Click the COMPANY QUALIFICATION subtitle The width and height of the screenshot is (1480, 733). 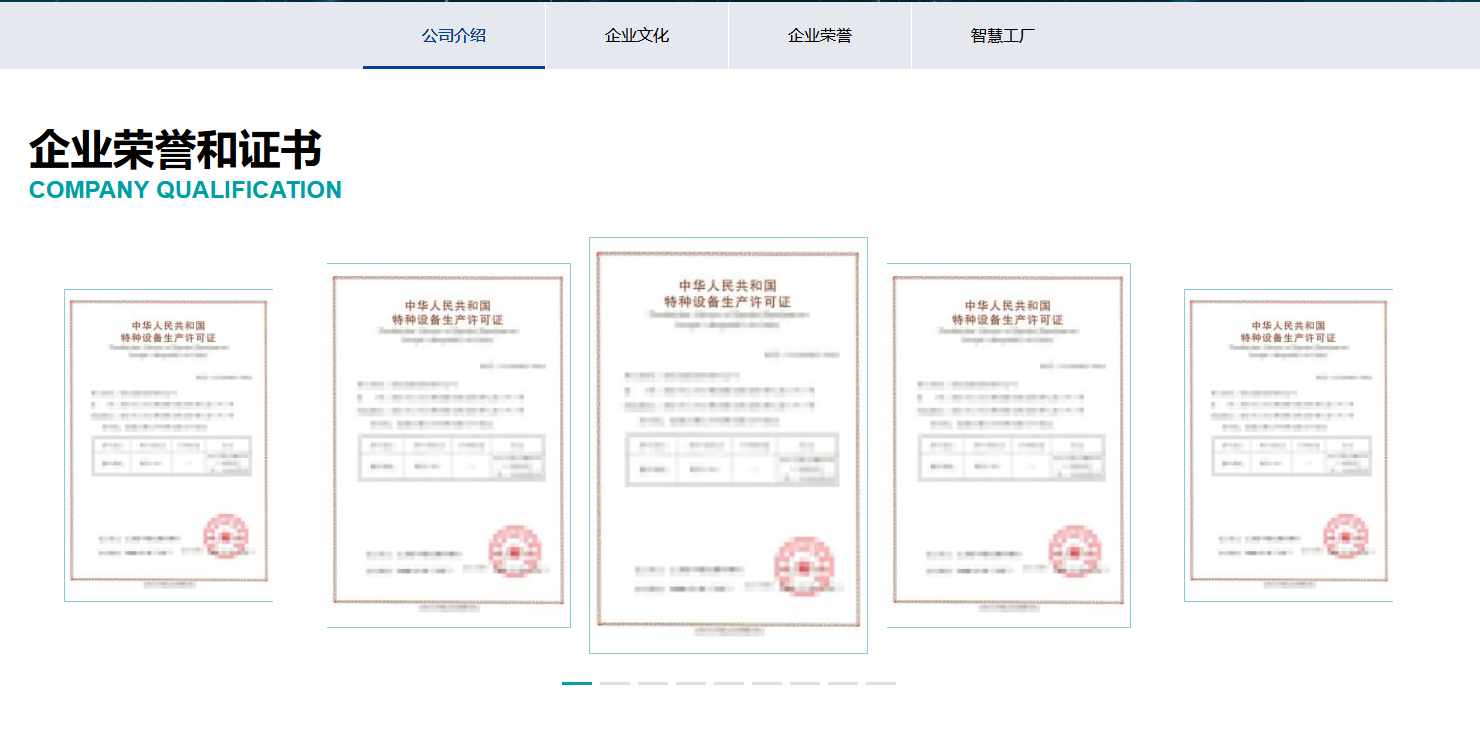click(184, 189)
